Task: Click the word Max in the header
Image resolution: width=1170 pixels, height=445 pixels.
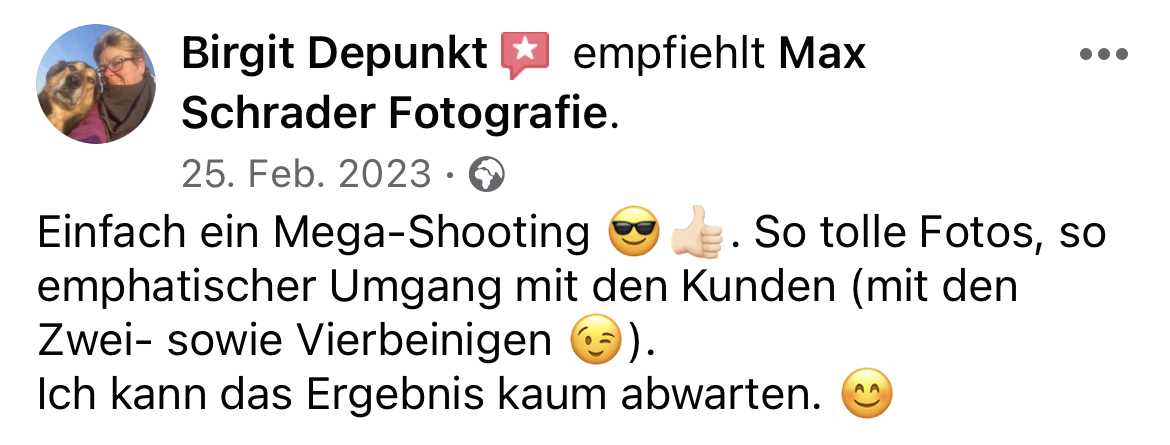Action: coord(822,55)
